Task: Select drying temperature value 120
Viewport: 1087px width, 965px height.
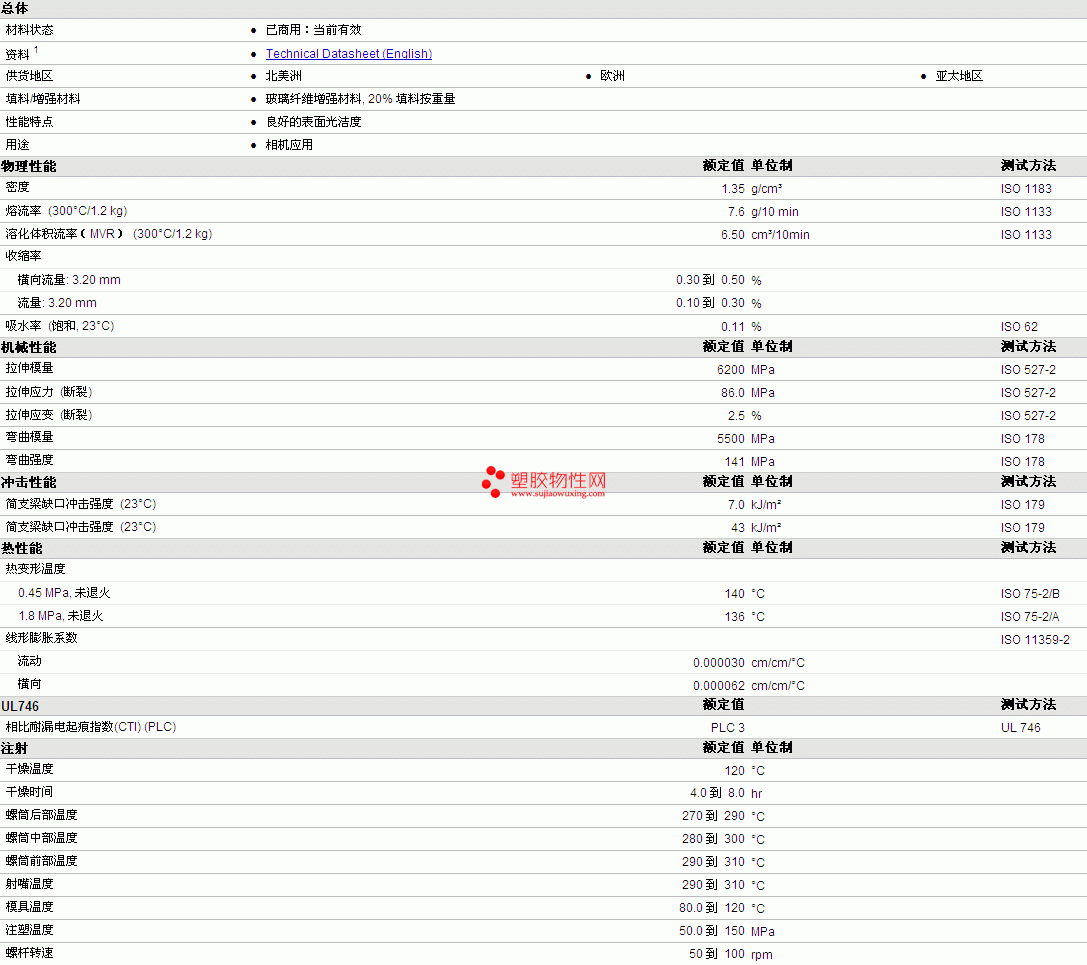Action: click(x=734, y=770)
